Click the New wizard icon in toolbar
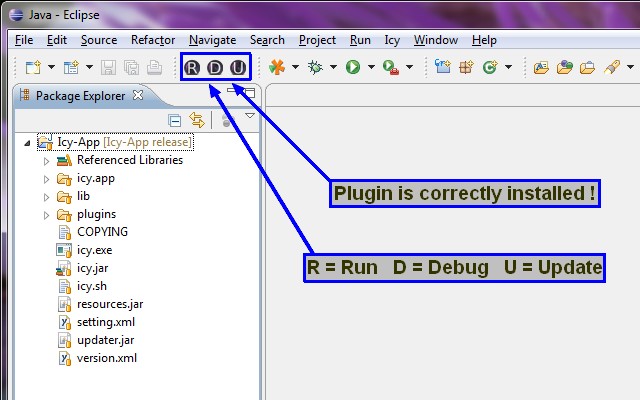 [x=33, y=67]
